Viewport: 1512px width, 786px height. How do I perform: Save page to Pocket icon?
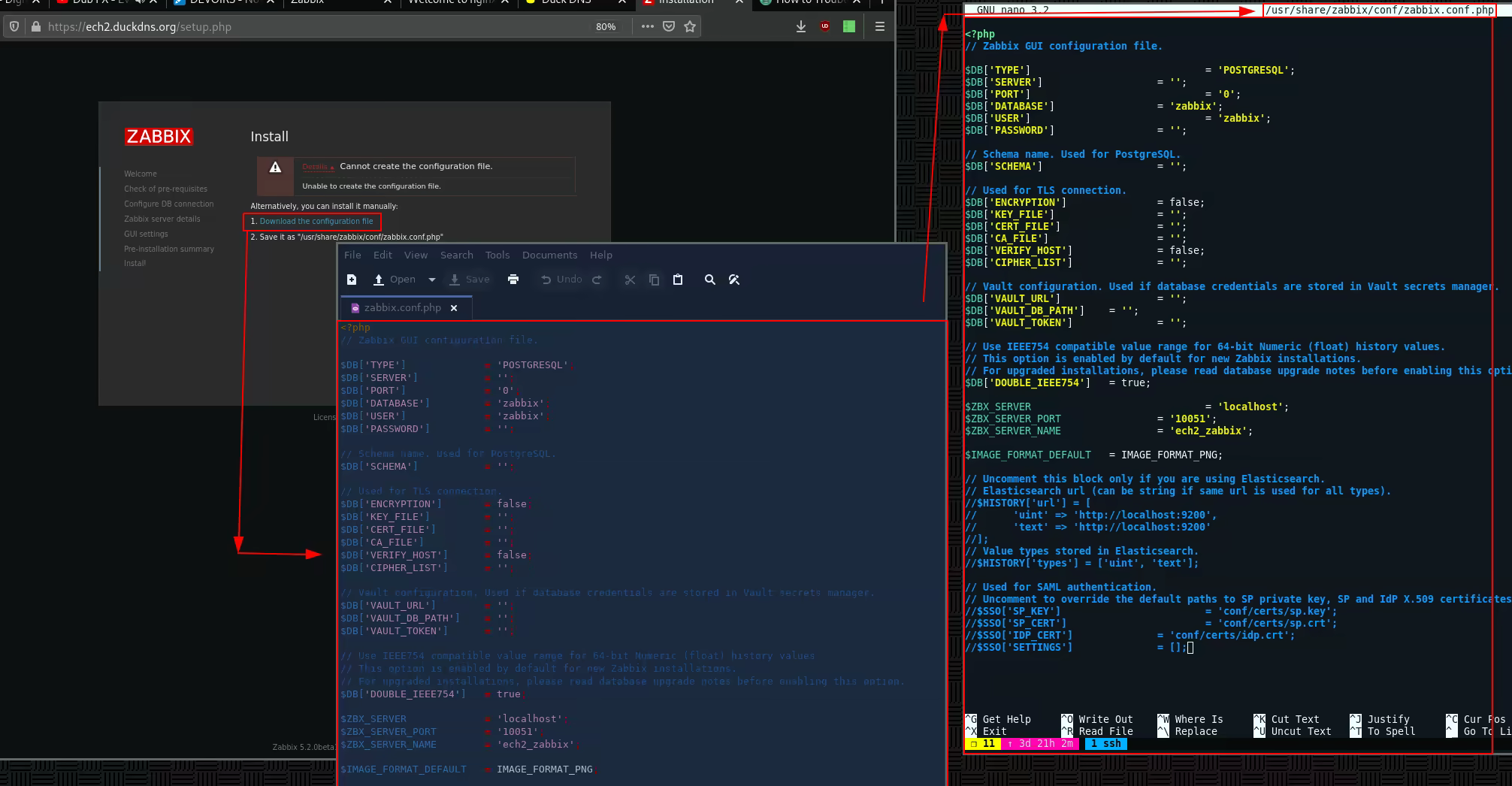point(669,26)
